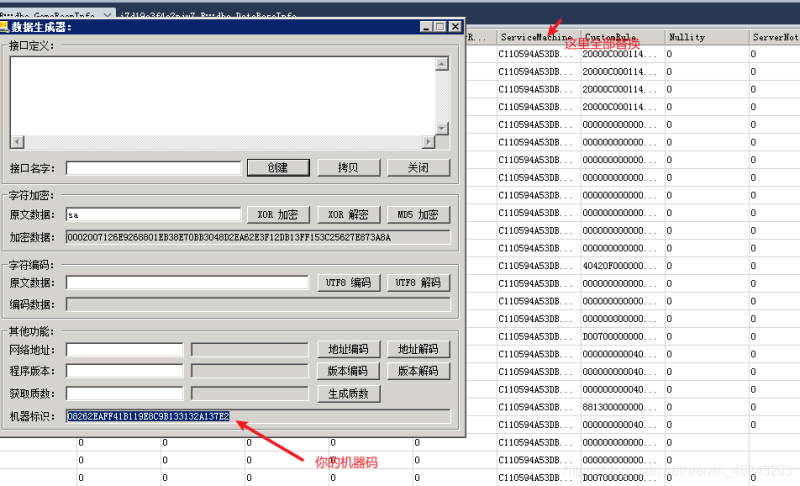Encrypt text with XOR 加密
The height and width of the screenshot is (486, 800).
pos(278,215)
